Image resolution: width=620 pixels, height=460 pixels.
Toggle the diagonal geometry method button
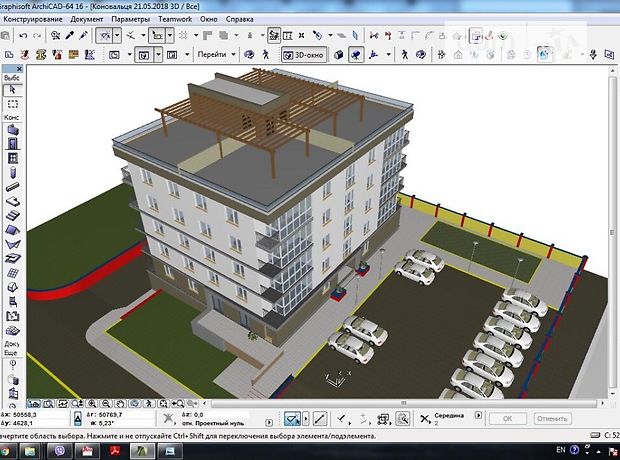320,418
